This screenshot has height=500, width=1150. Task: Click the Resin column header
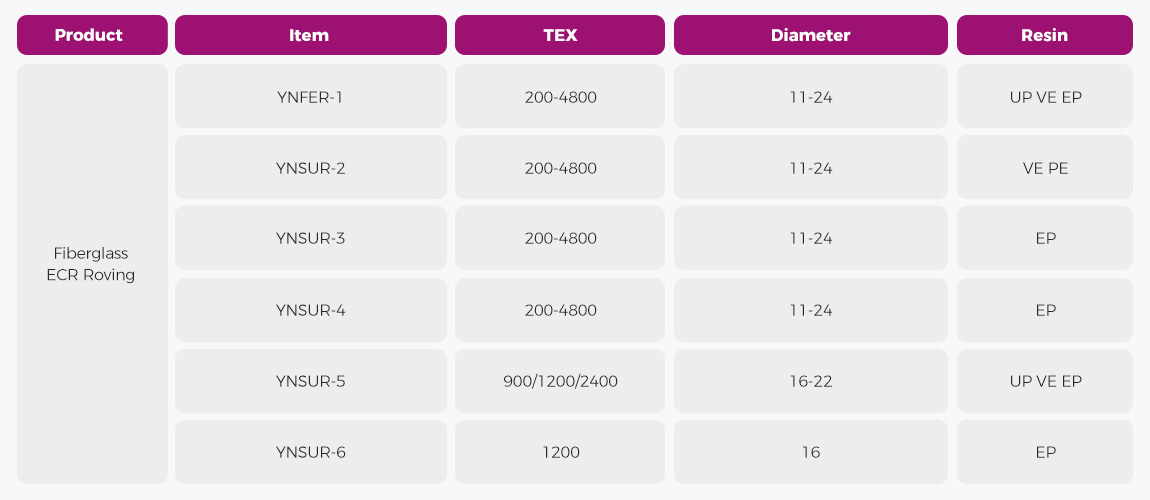click(1044, 35)
